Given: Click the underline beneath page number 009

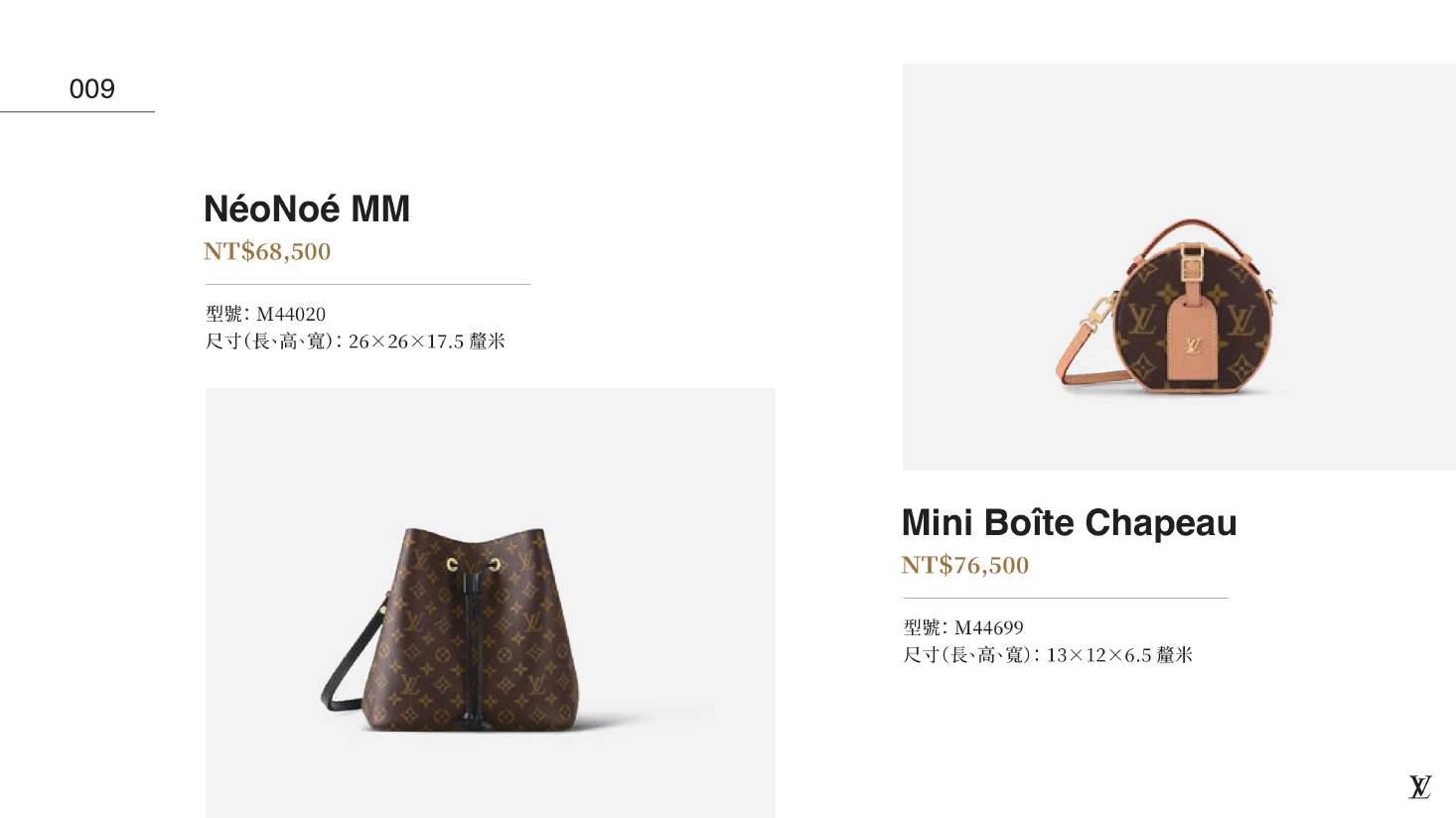Looking at the screenshot, I should (x=77, y=111).
